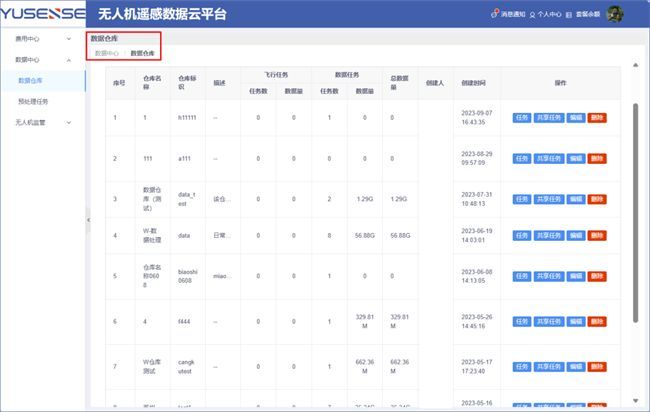
Task: Click 任务 button for warehouse h11111
Action: click(522, 117)
